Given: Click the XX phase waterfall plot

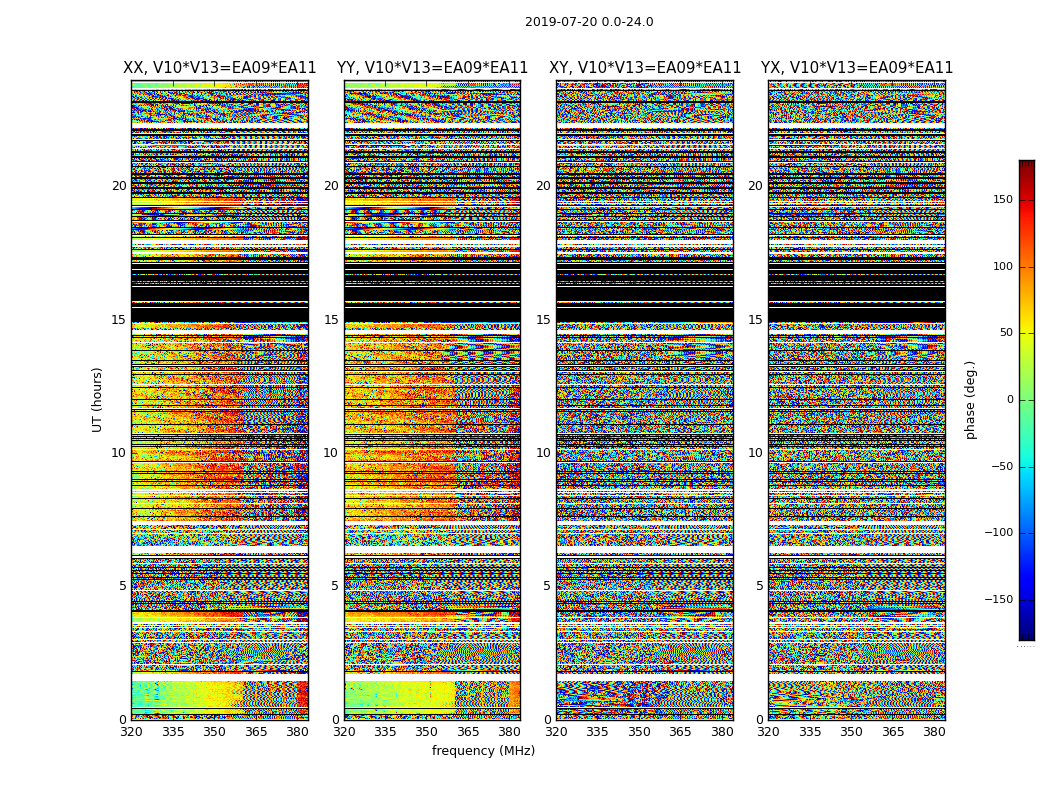Looking at the screenshot, I should 220,400.
